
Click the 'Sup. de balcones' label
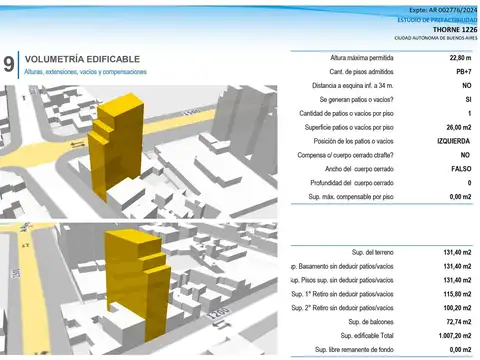tap(371, 322)
